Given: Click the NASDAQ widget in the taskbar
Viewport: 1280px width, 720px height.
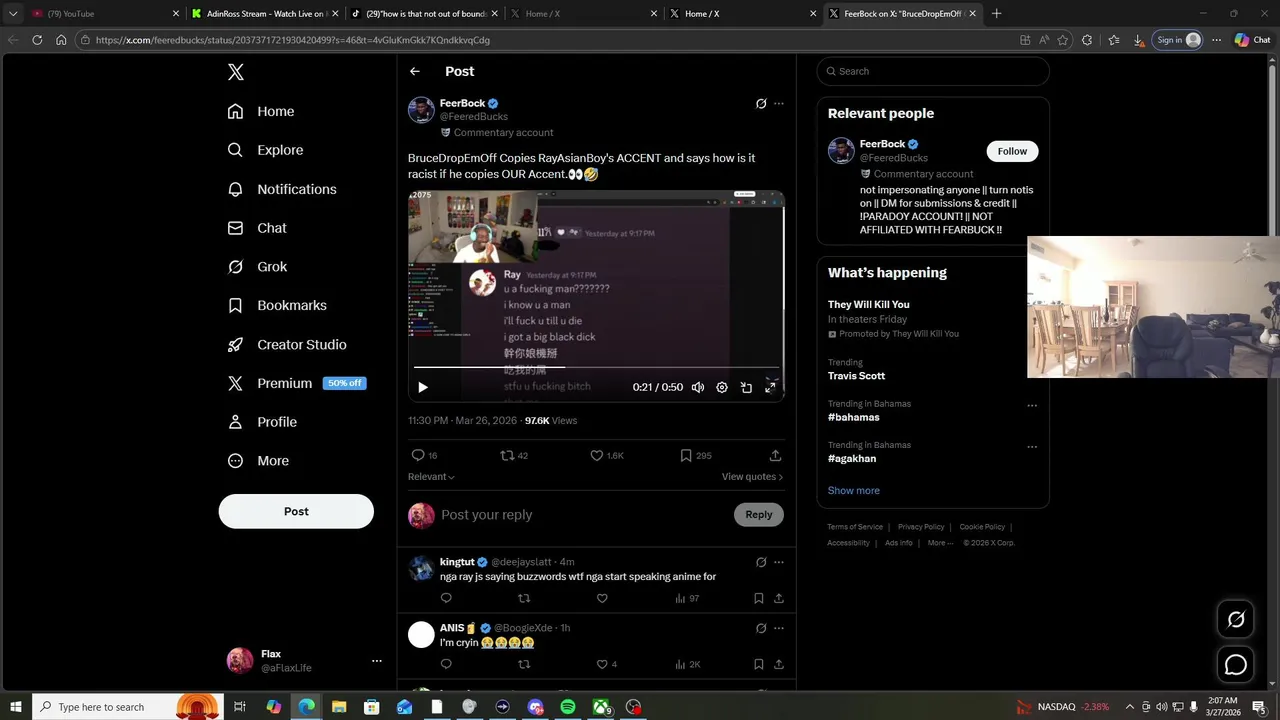Looking at the screenshot, I should coord(1063,707).
